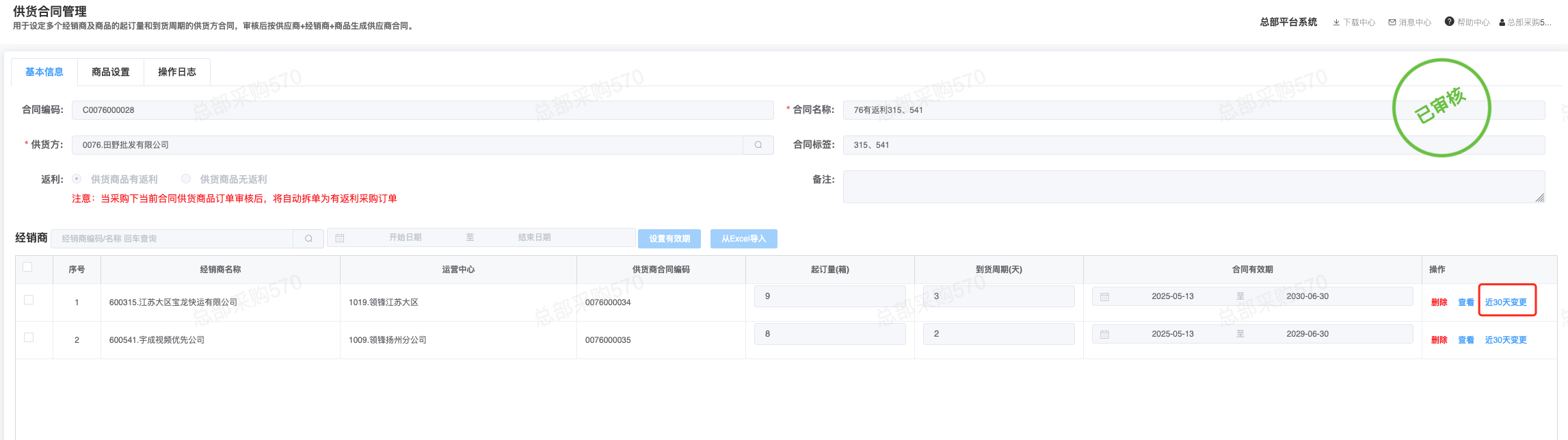Click the 合同标签 field with 315、541
The width and height of the screenshot is (1568, 440).
[x=1194, y=145]
